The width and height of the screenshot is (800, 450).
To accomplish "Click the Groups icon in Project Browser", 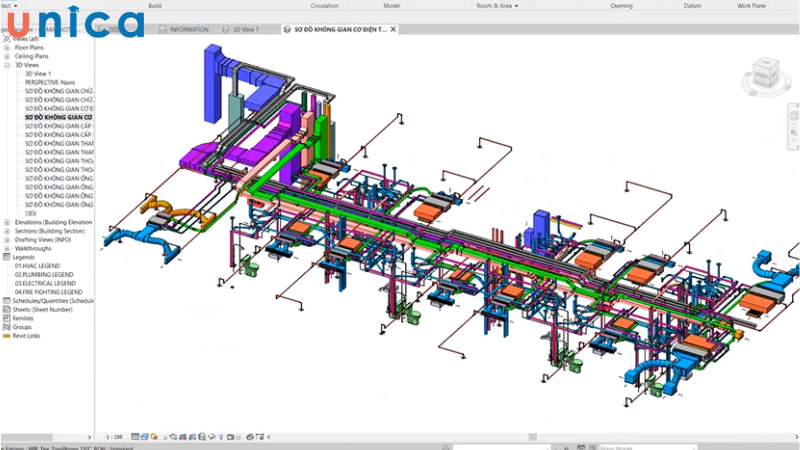I will [6, 327].
